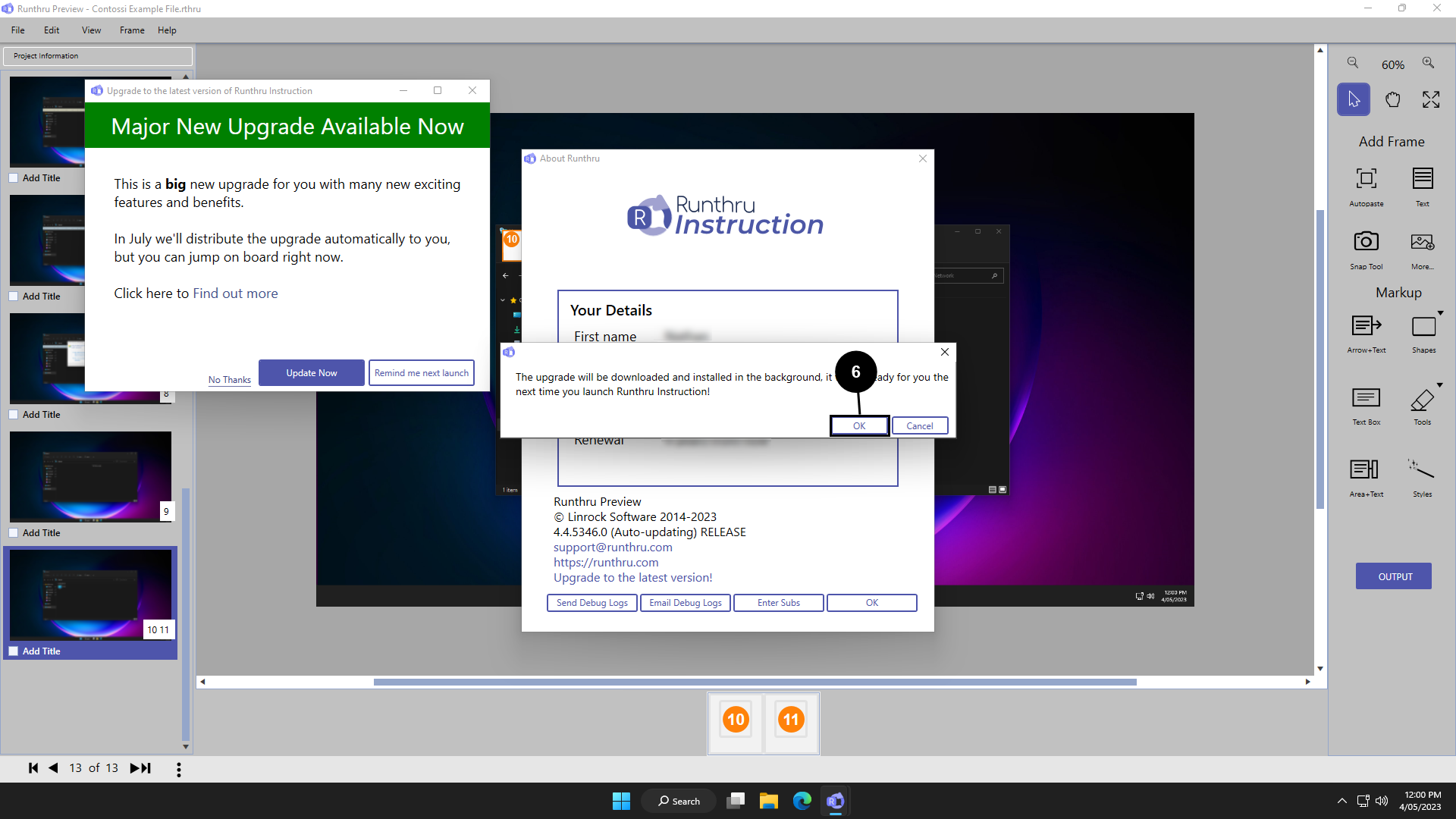Open the Styles wand tool
The image size is (1456, 819).
[x=1422, y=470]
